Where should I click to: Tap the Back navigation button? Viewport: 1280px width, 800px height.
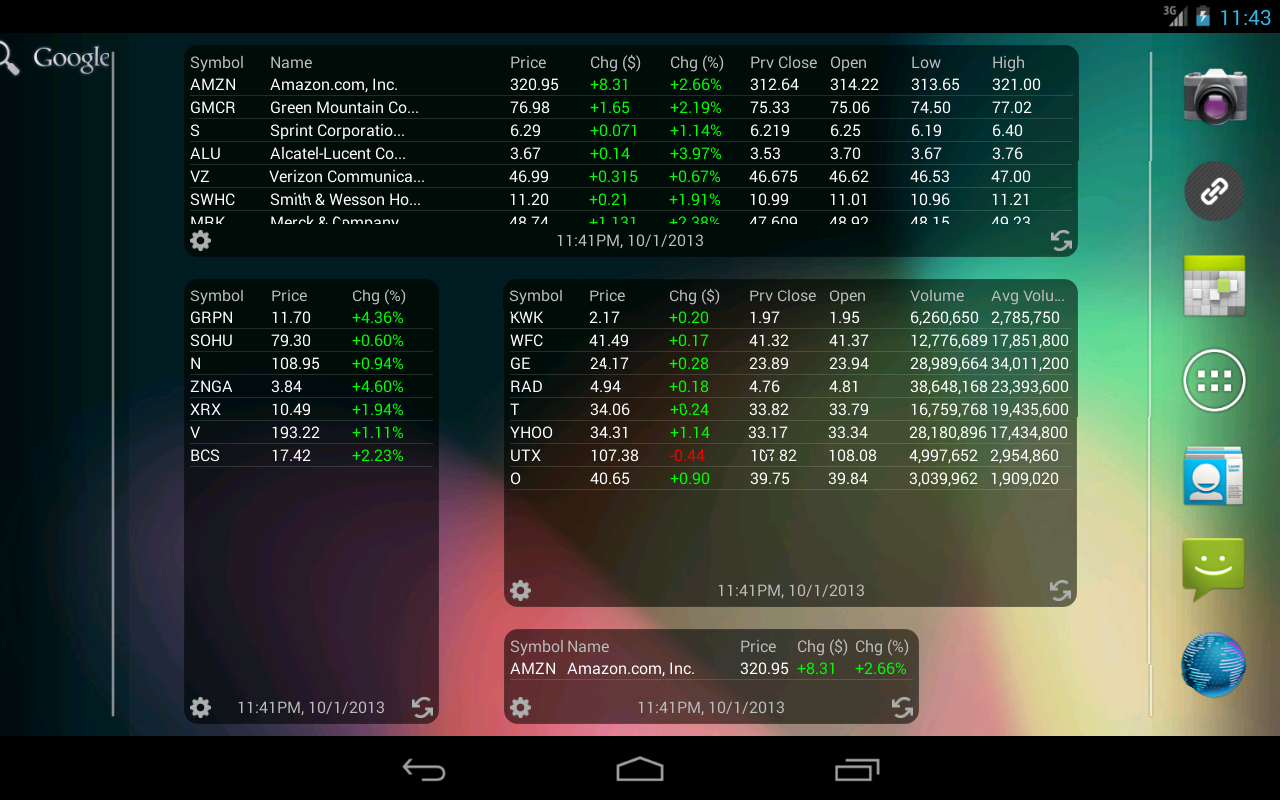tap(424, 769)
